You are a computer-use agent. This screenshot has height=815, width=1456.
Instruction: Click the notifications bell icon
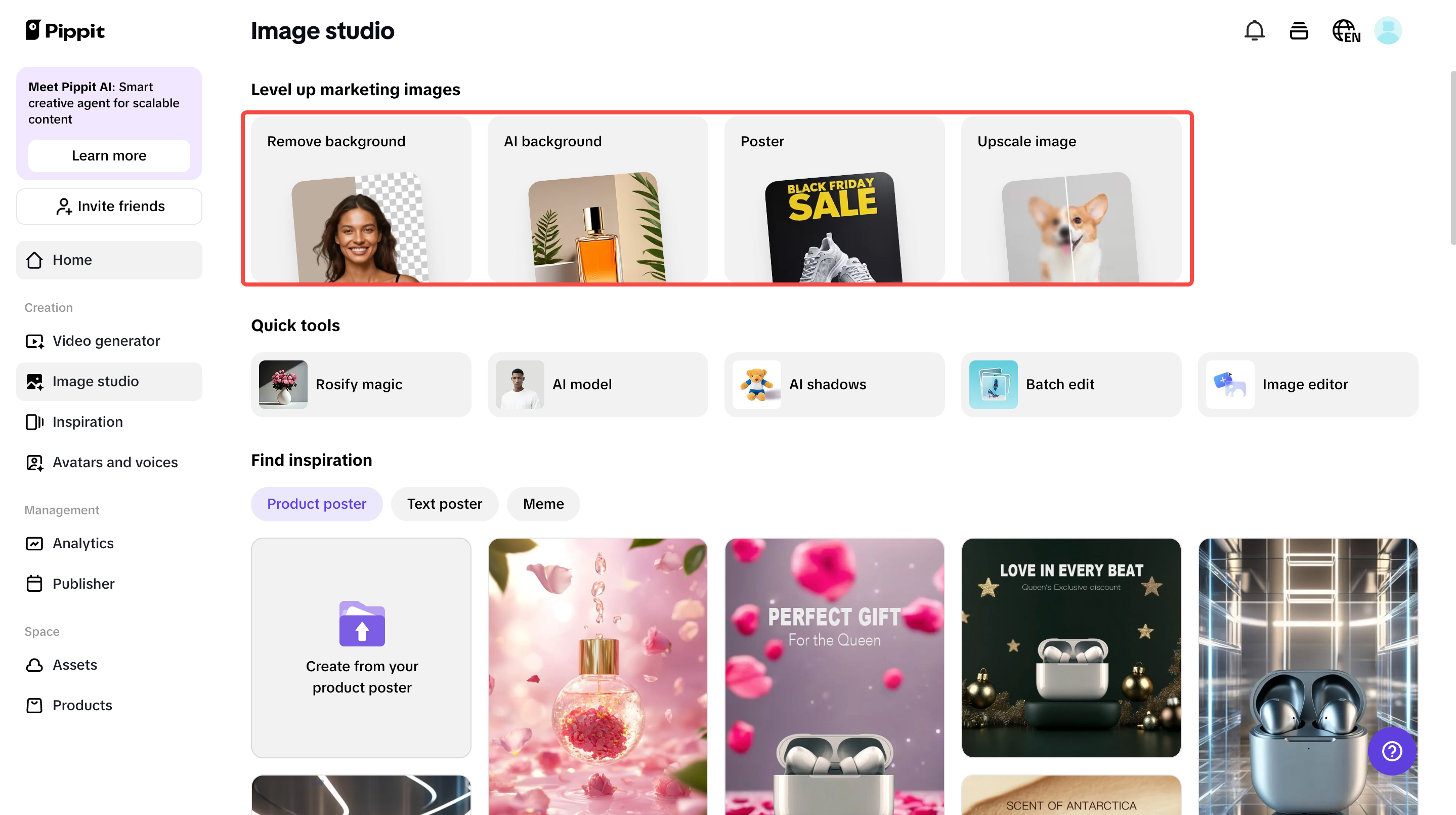1254,30
